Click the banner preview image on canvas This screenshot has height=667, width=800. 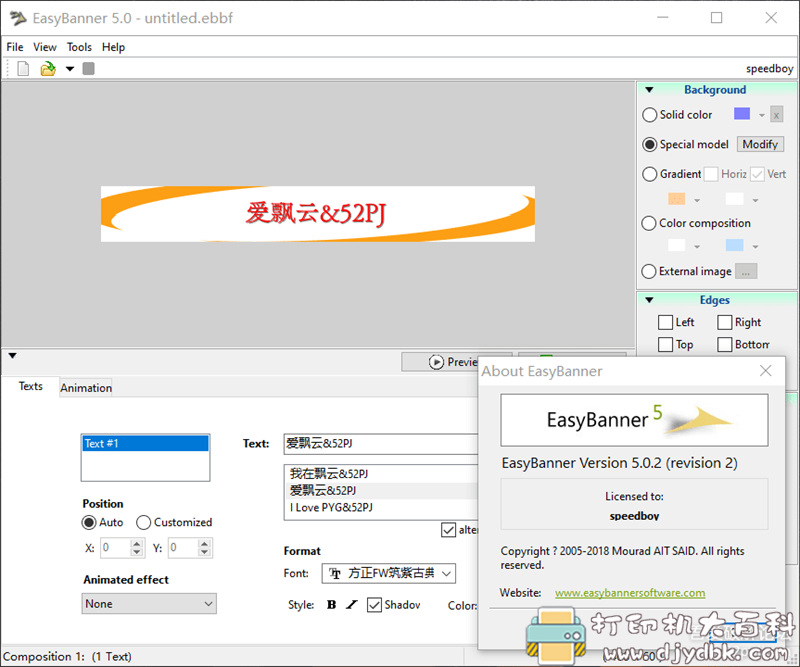pyautogui.click(x=318, y=214)
